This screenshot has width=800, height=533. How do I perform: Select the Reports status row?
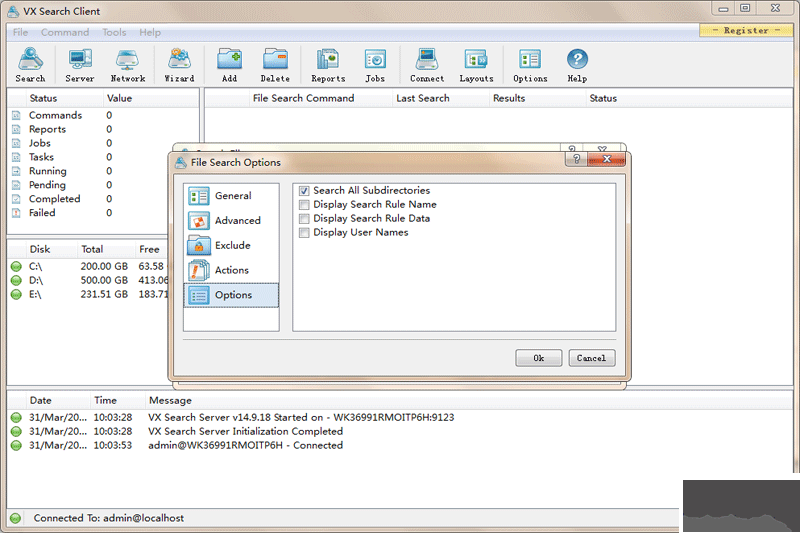[103, 129]
